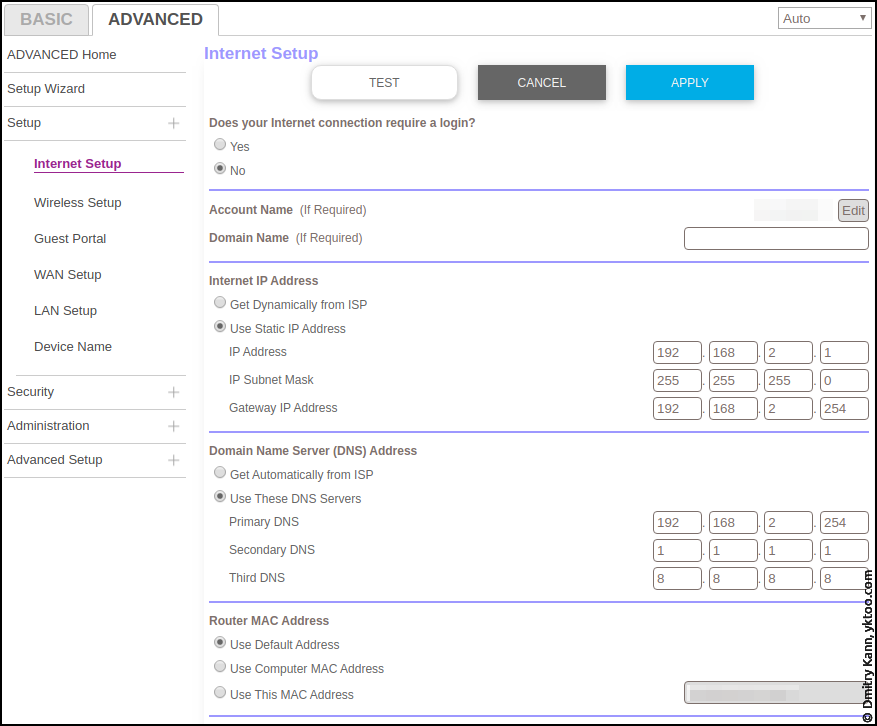
Task: Open Guest Portal settings
Action: click(x=70, y=239)
